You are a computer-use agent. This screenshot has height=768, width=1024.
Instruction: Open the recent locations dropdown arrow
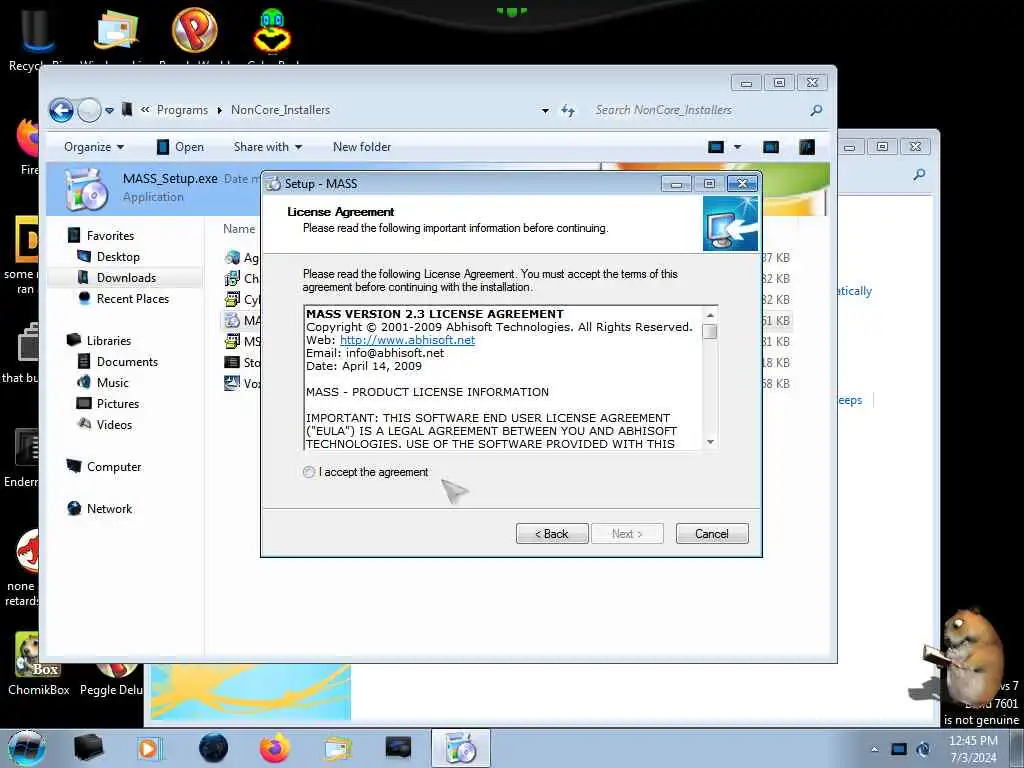(x=109, y=110)
